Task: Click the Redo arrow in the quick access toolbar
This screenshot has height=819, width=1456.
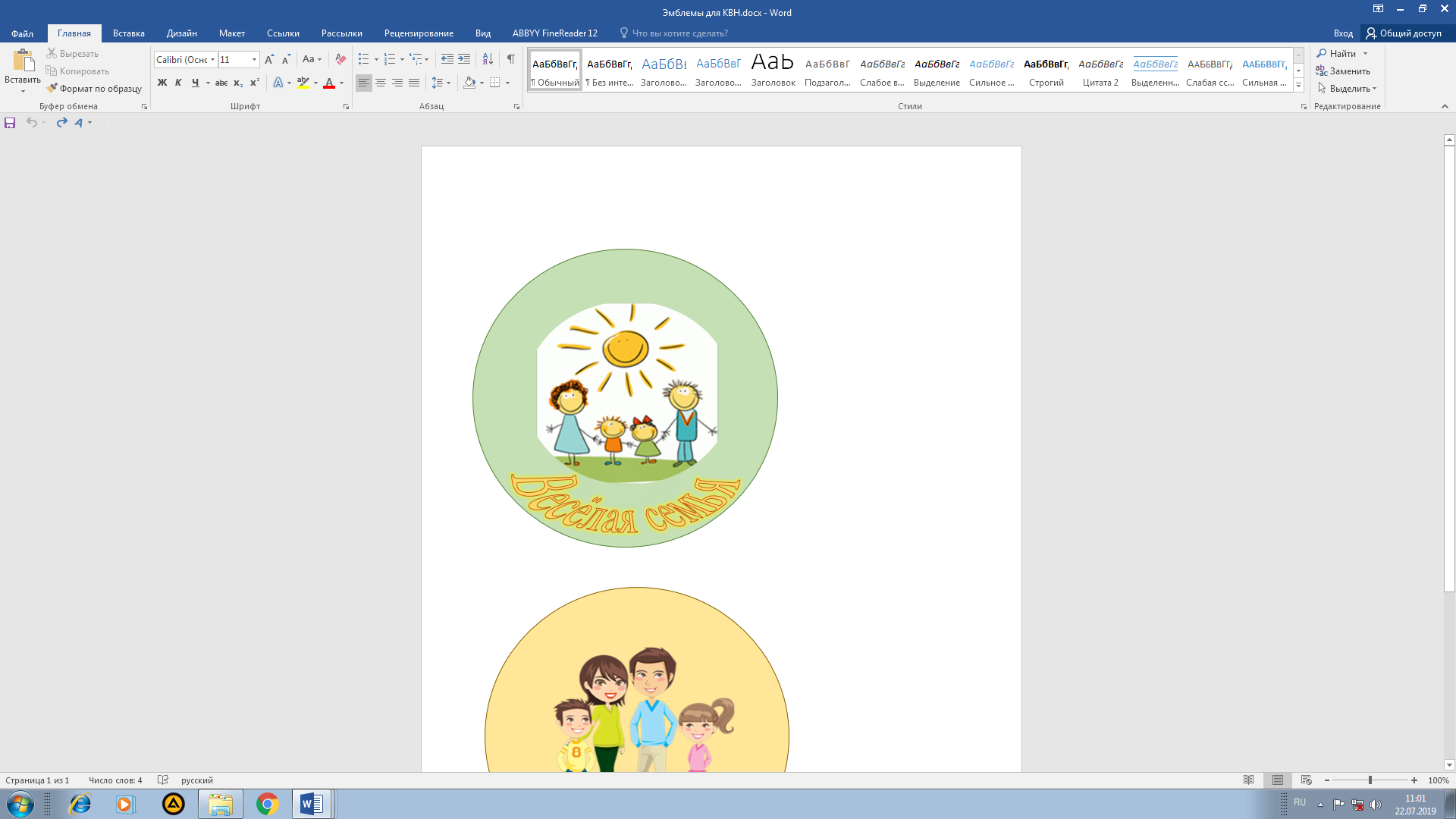Action: [61, 122]
